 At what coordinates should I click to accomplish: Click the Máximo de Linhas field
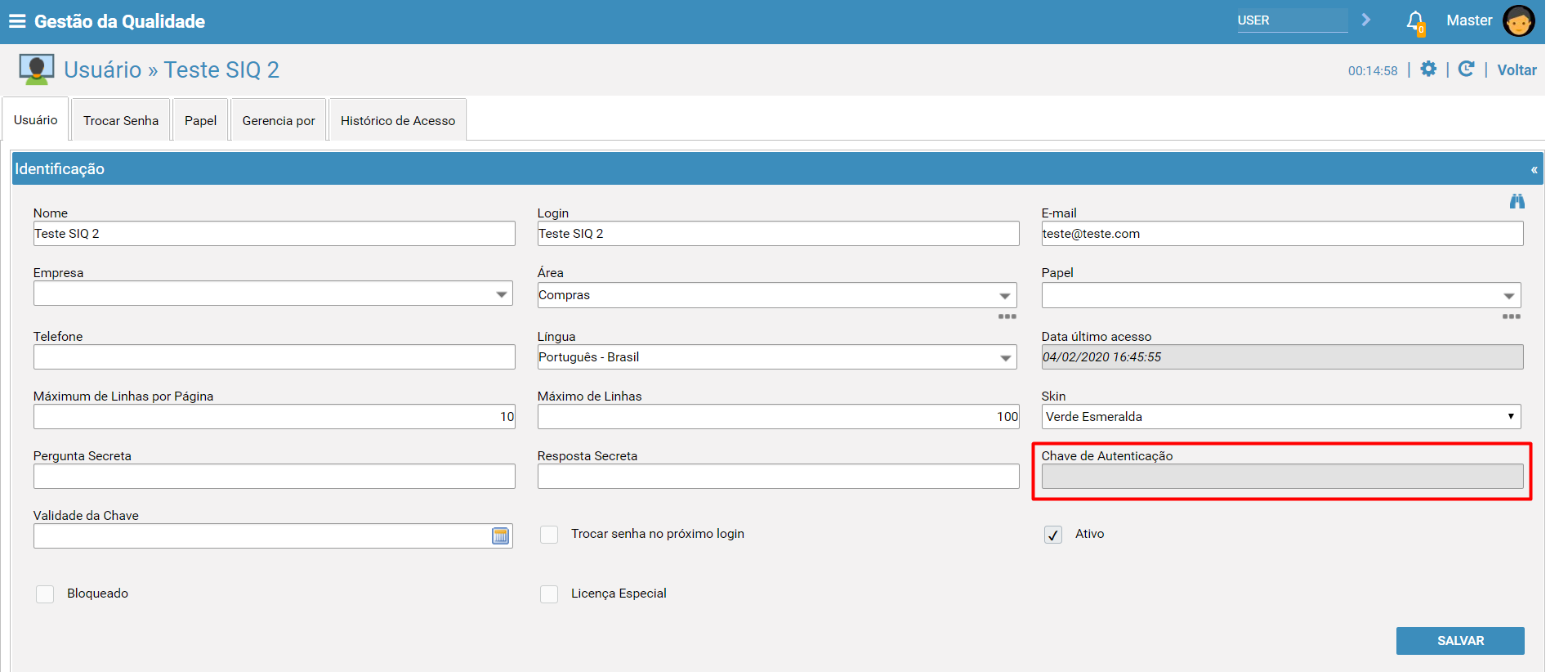[779, 417]
